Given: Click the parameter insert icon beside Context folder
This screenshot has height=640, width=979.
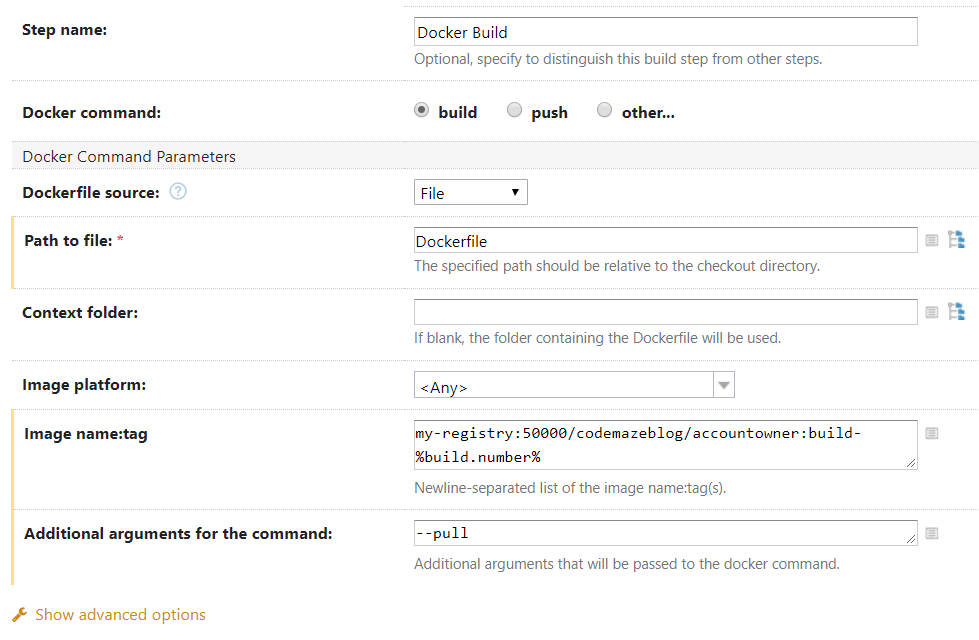Looking at the screenshot, I should [x=931, y=312].
